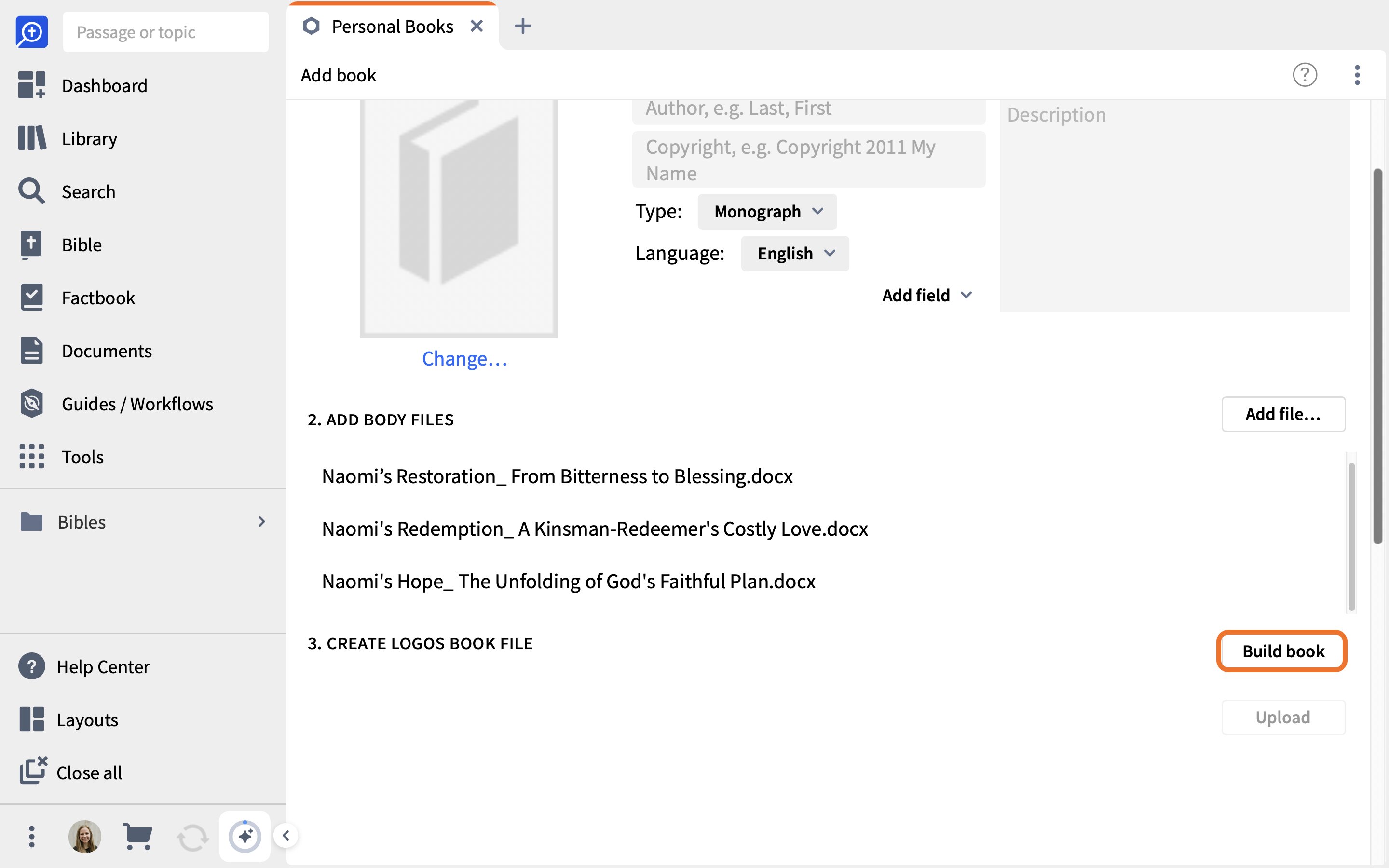Viewport: 1389px width, 868px height.
Task: Open a new tab with plus button
Action: click(x=523, y=27)
